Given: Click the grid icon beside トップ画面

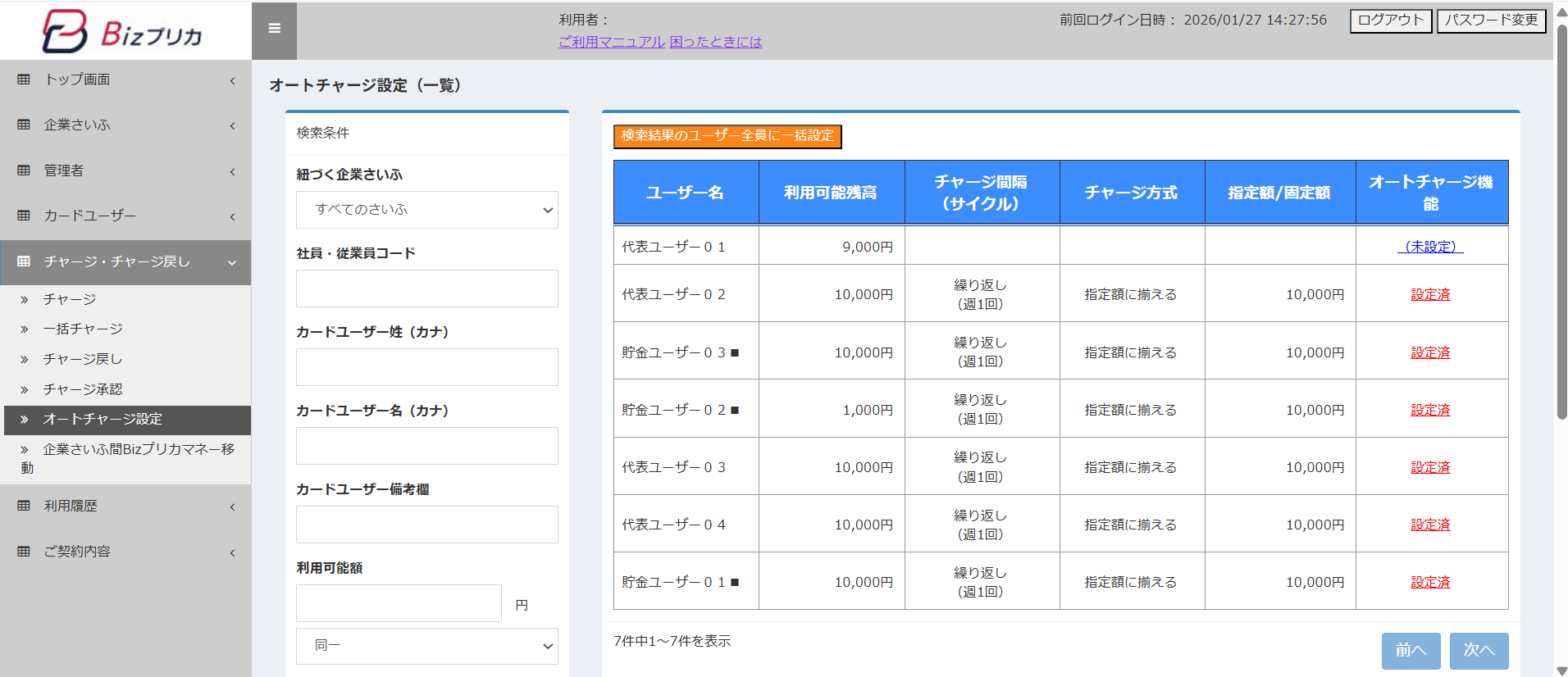Looking at the screenshot, I should tap(24, 80).
